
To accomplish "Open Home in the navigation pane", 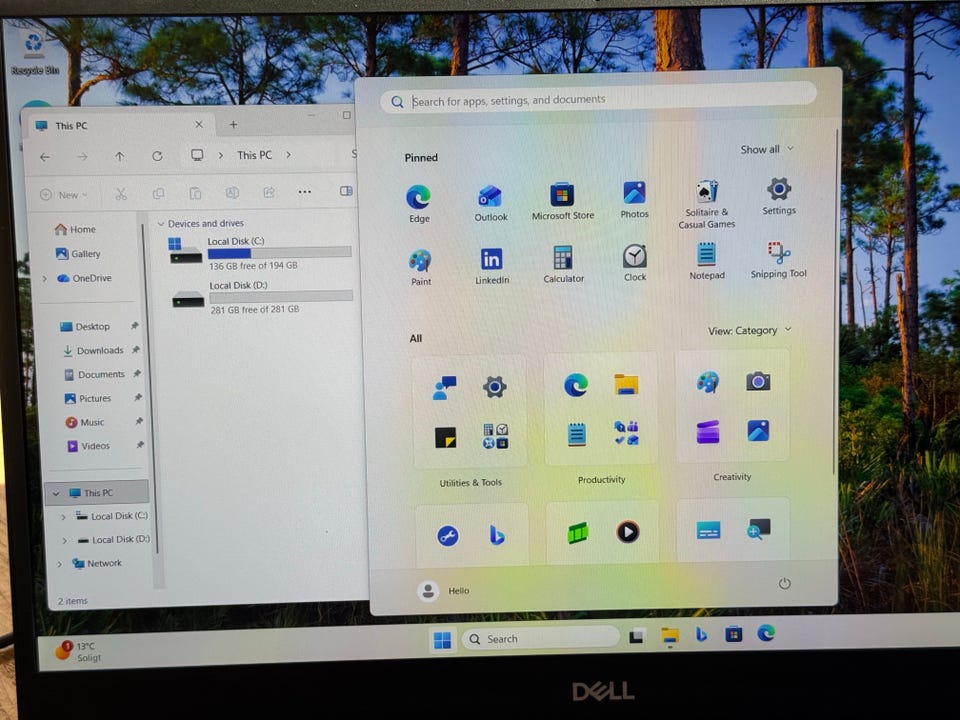I will [x=75, y=229].
